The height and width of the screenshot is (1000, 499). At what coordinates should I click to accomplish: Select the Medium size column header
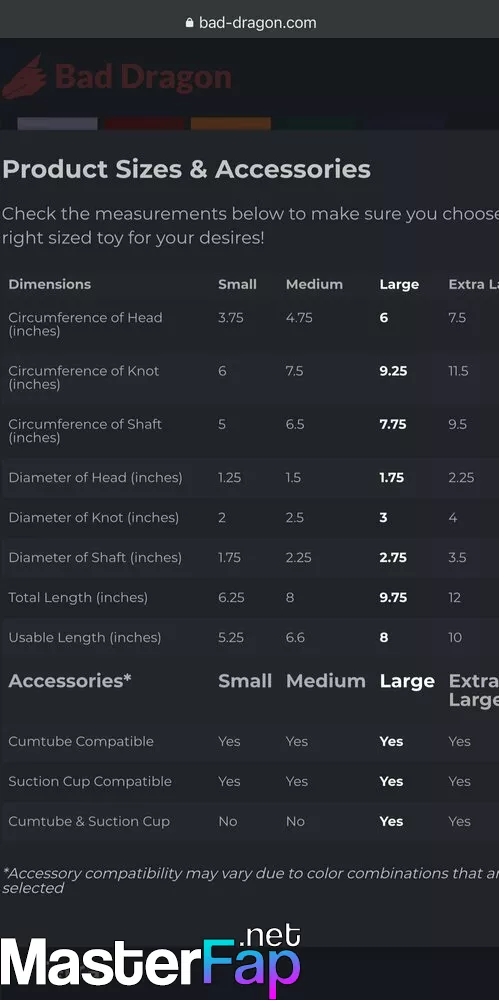coord(314,284)
